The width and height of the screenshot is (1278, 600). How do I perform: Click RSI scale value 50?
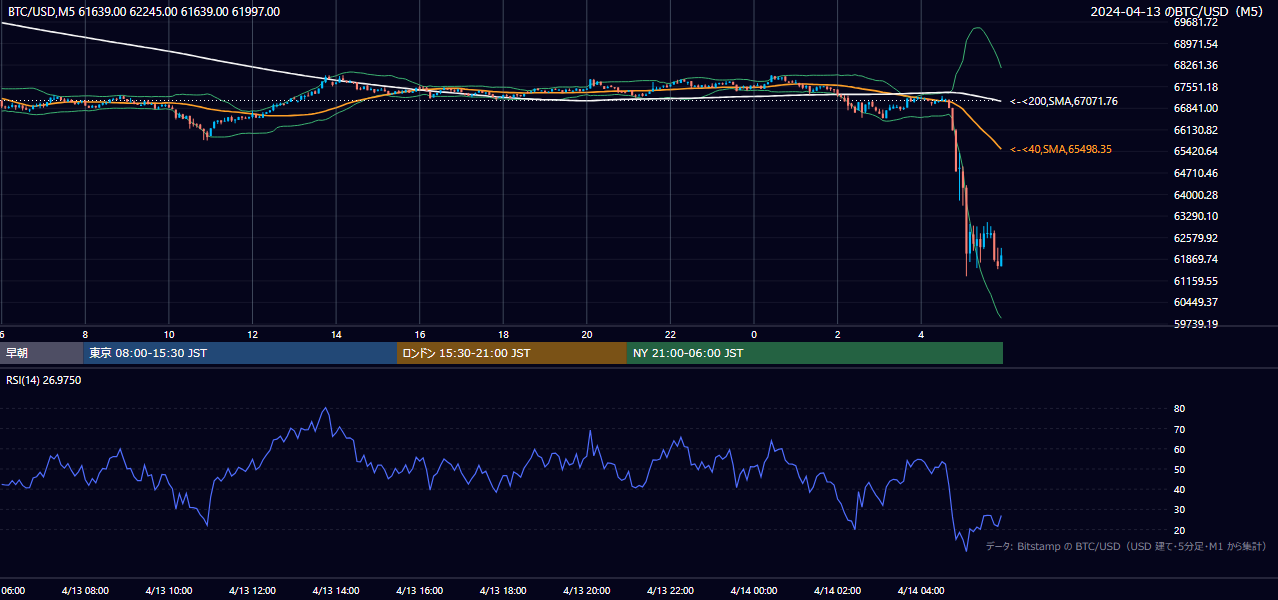[1179, 469]
